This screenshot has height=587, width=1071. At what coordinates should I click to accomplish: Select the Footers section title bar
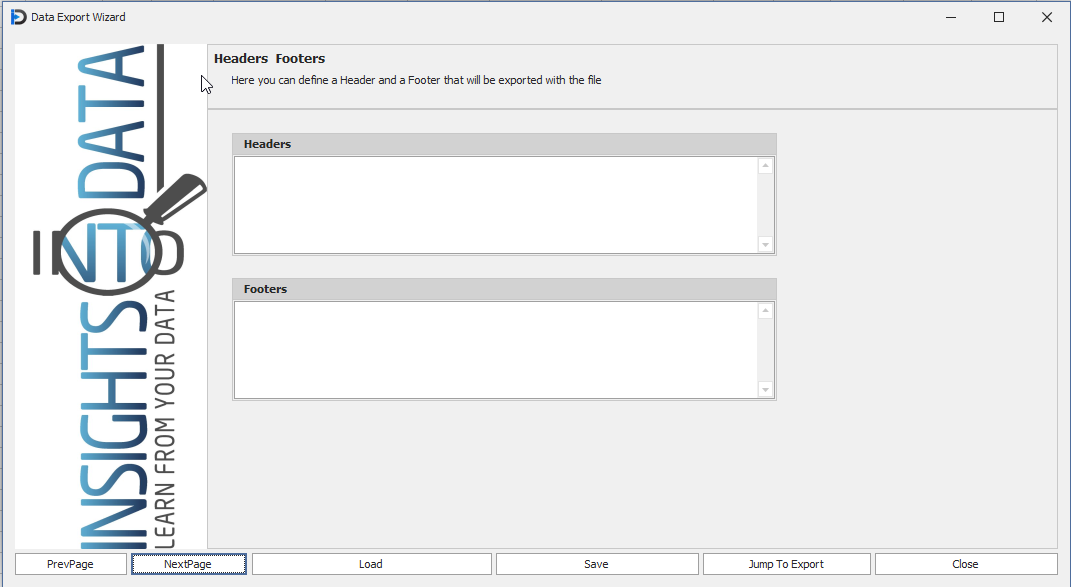504,289
